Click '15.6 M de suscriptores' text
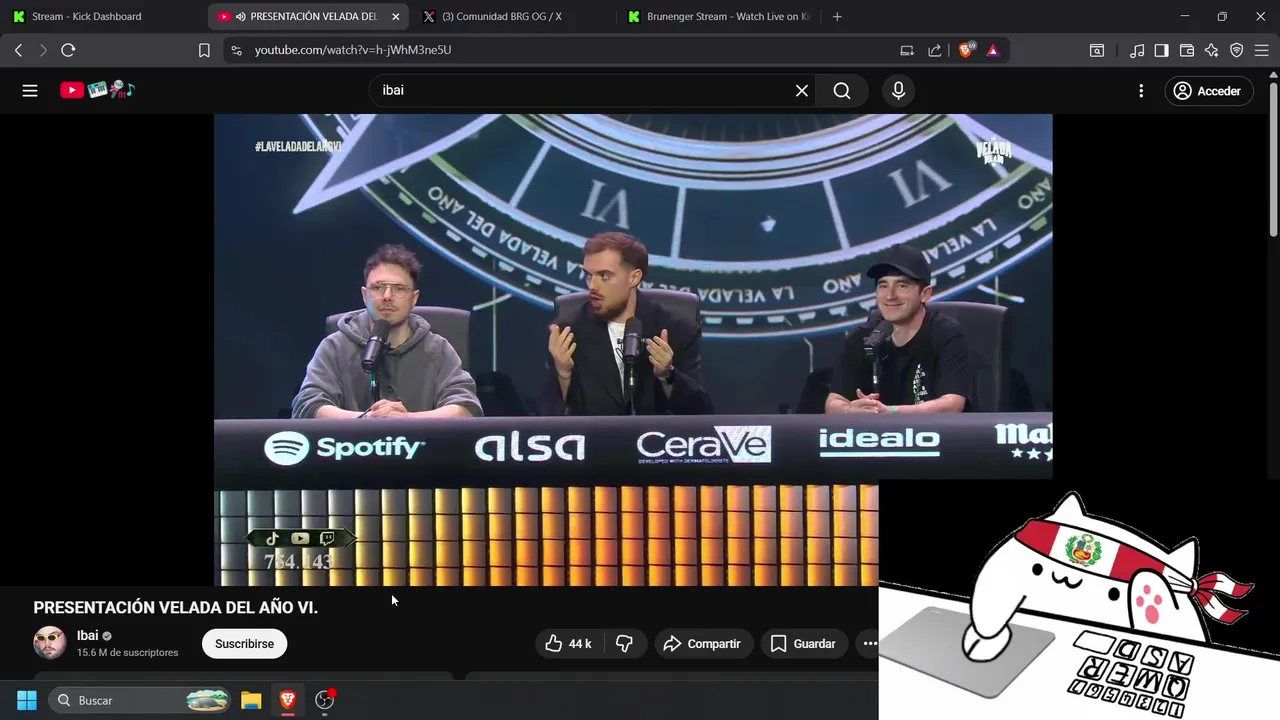The image size is (1280, 720). [x=128, y=653]
